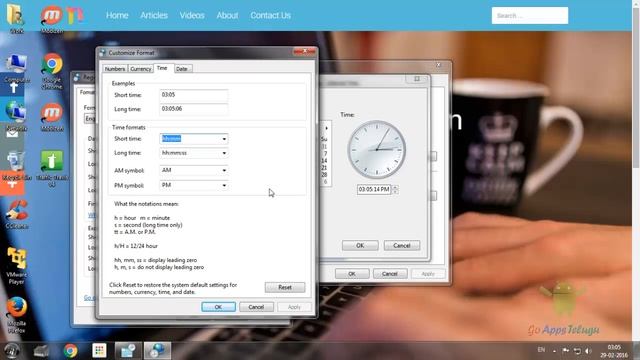Launch CCleaner from the desktop

[16, 214]
